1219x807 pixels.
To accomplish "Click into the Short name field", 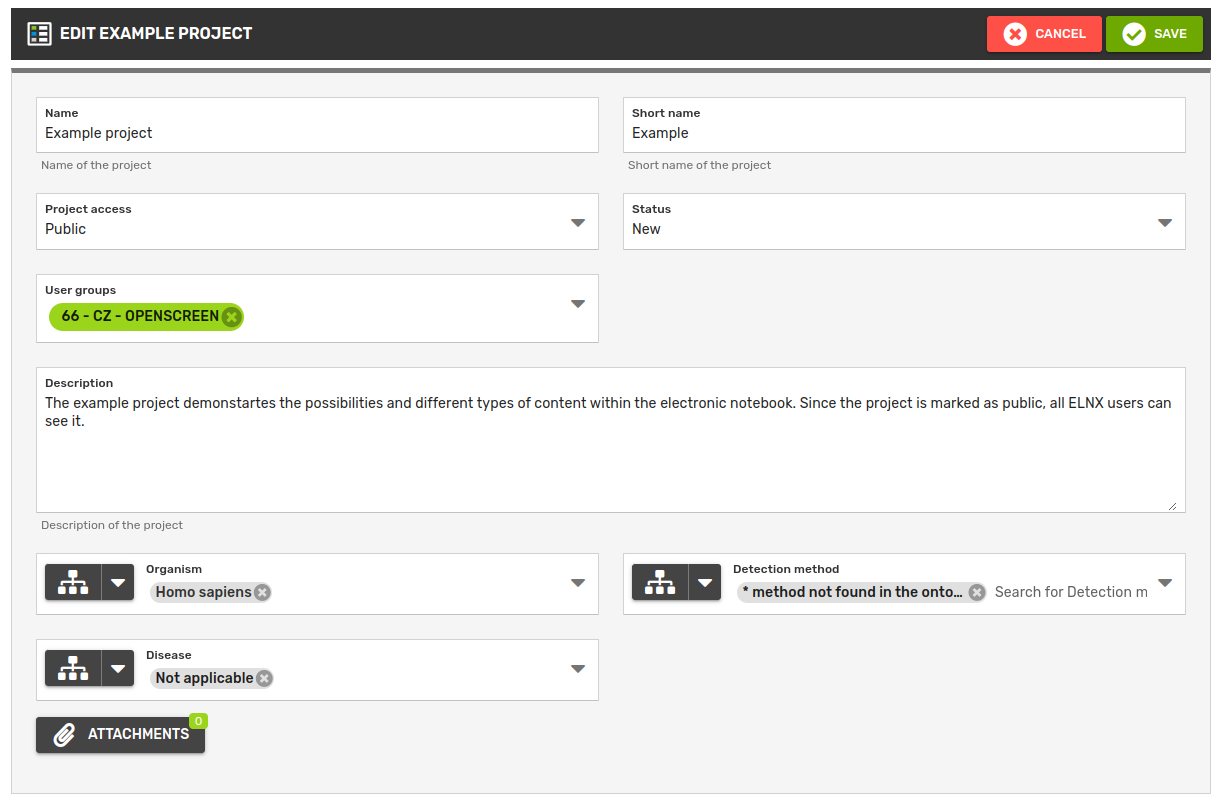I will [x=903, y=133].
